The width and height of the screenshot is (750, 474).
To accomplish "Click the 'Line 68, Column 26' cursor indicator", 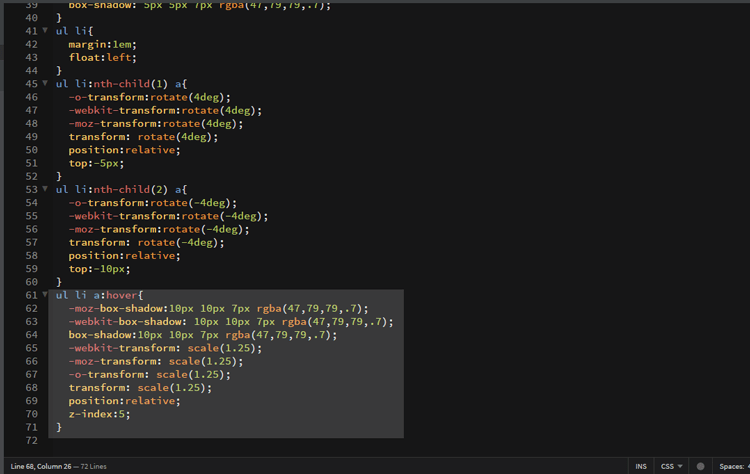I will coord(41,466).
